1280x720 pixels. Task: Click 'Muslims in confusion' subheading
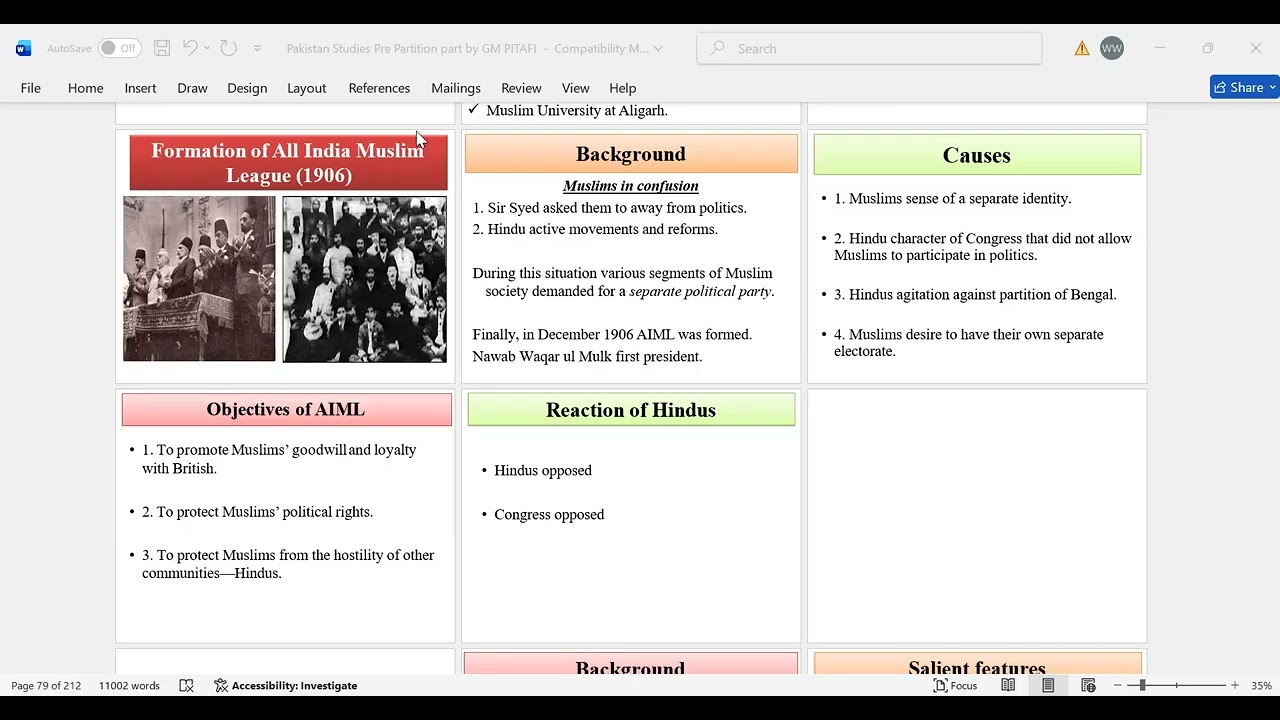(631, 186)
